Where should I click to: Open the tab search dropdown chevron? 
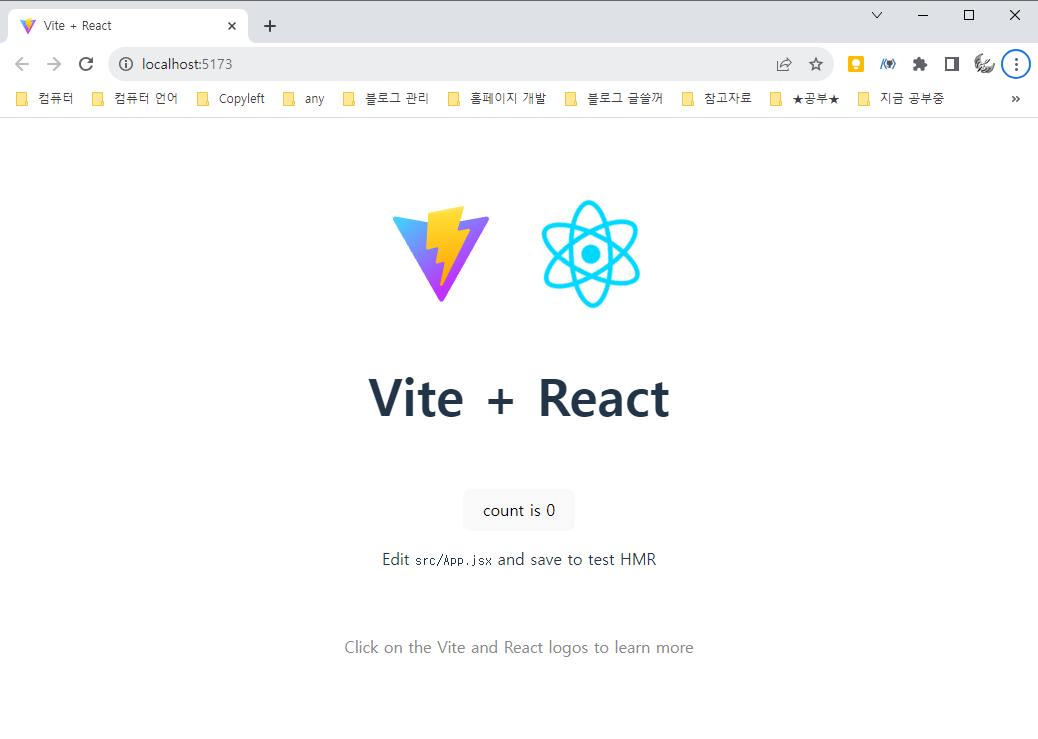(877, 15)
